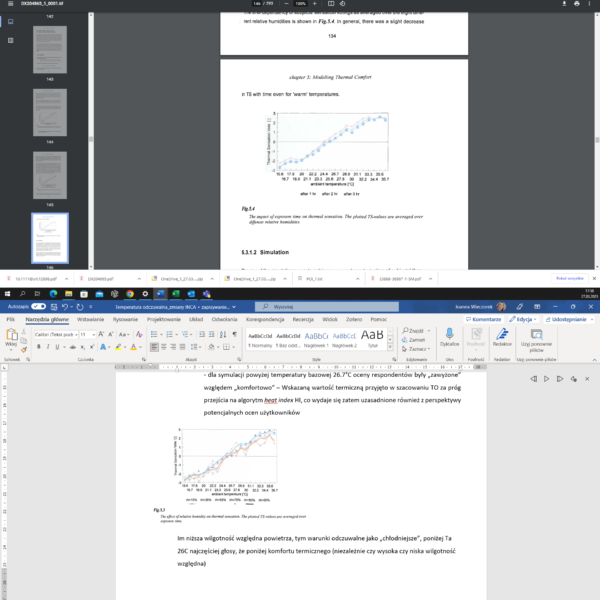This screenshot has width=600, height=600.
Task: Toggle the Autozapis autosave switch in Word
Action: tap(38, 307)
